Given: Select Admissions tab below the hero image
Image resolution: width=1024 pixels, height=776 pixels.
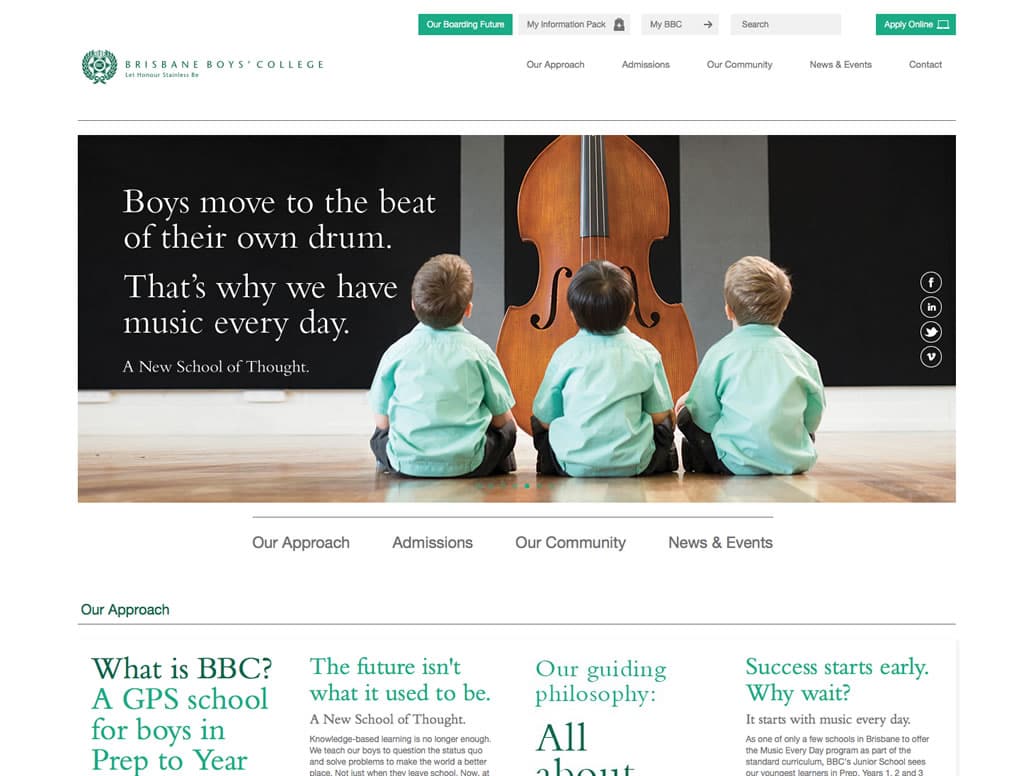Looking at the screenshot, I should 432,543.
